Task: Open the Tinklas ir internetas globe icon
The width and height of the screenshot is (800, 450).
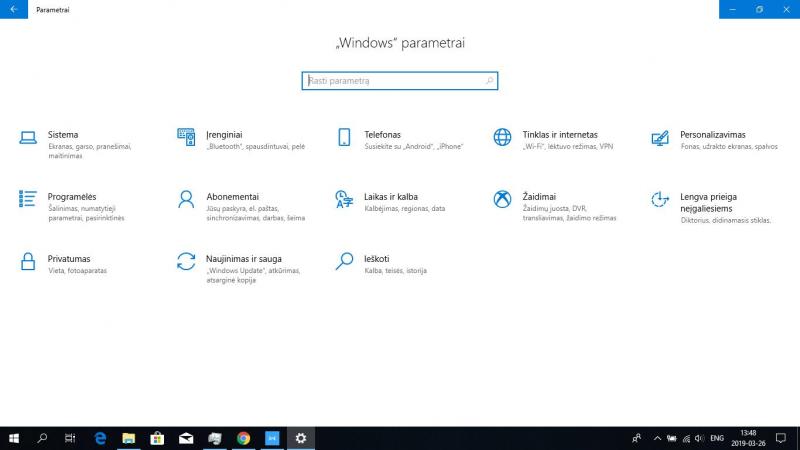Action: (502, 137)
